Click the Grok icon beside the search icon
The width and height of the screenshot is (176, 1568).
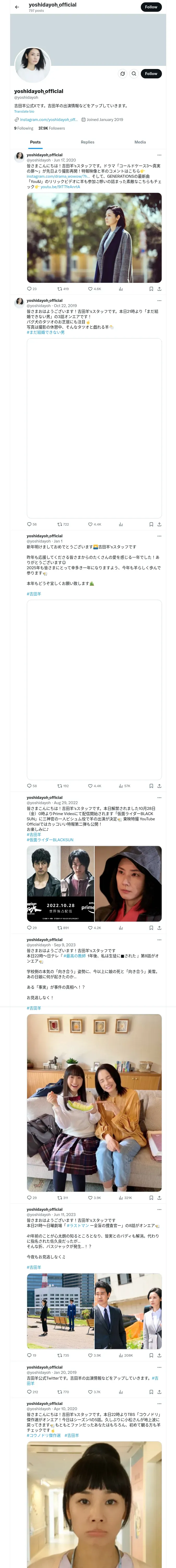(123, 74)
